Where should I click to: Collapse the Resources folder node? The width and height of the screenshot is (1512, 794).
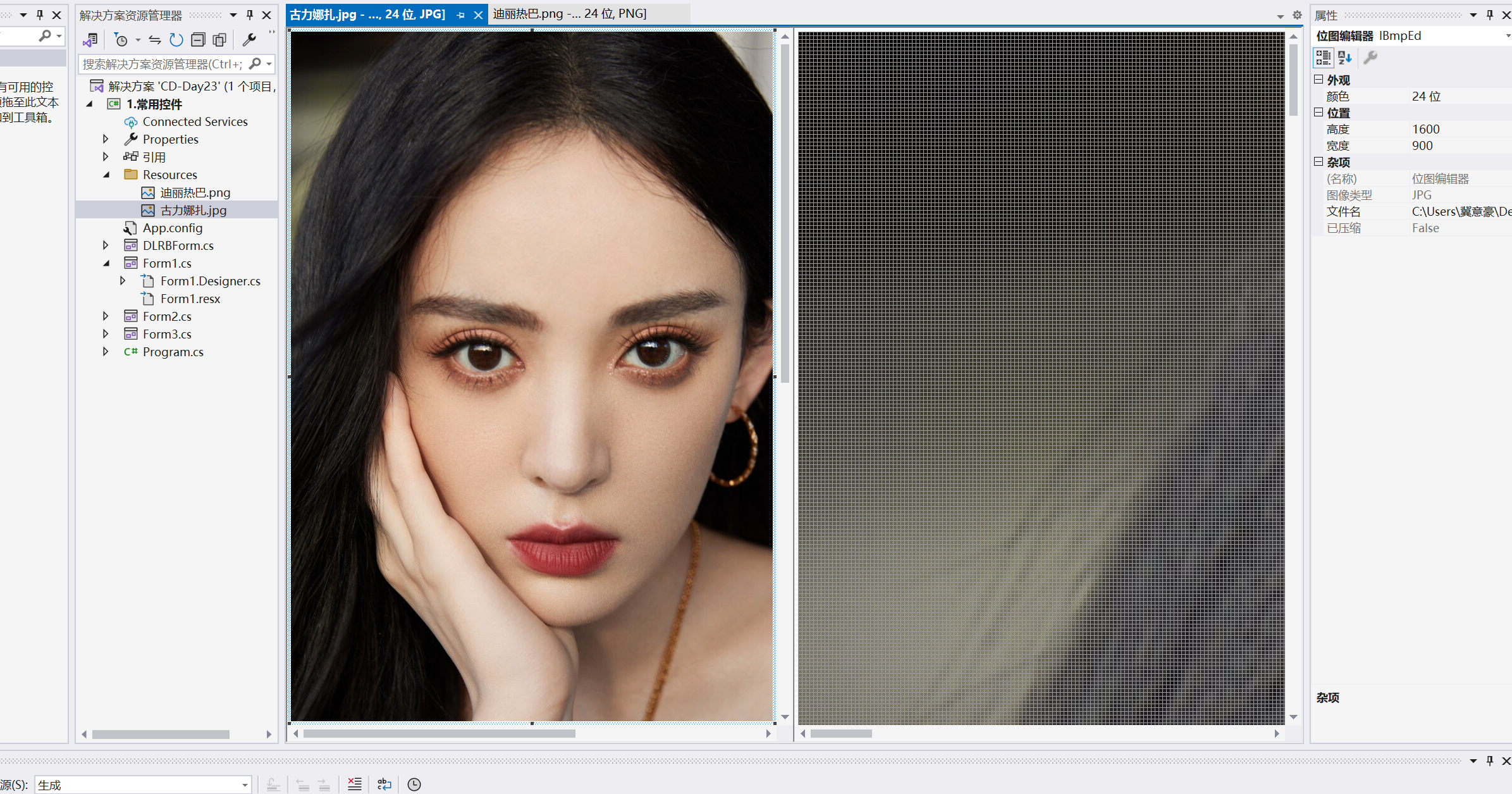pos(106,175)
